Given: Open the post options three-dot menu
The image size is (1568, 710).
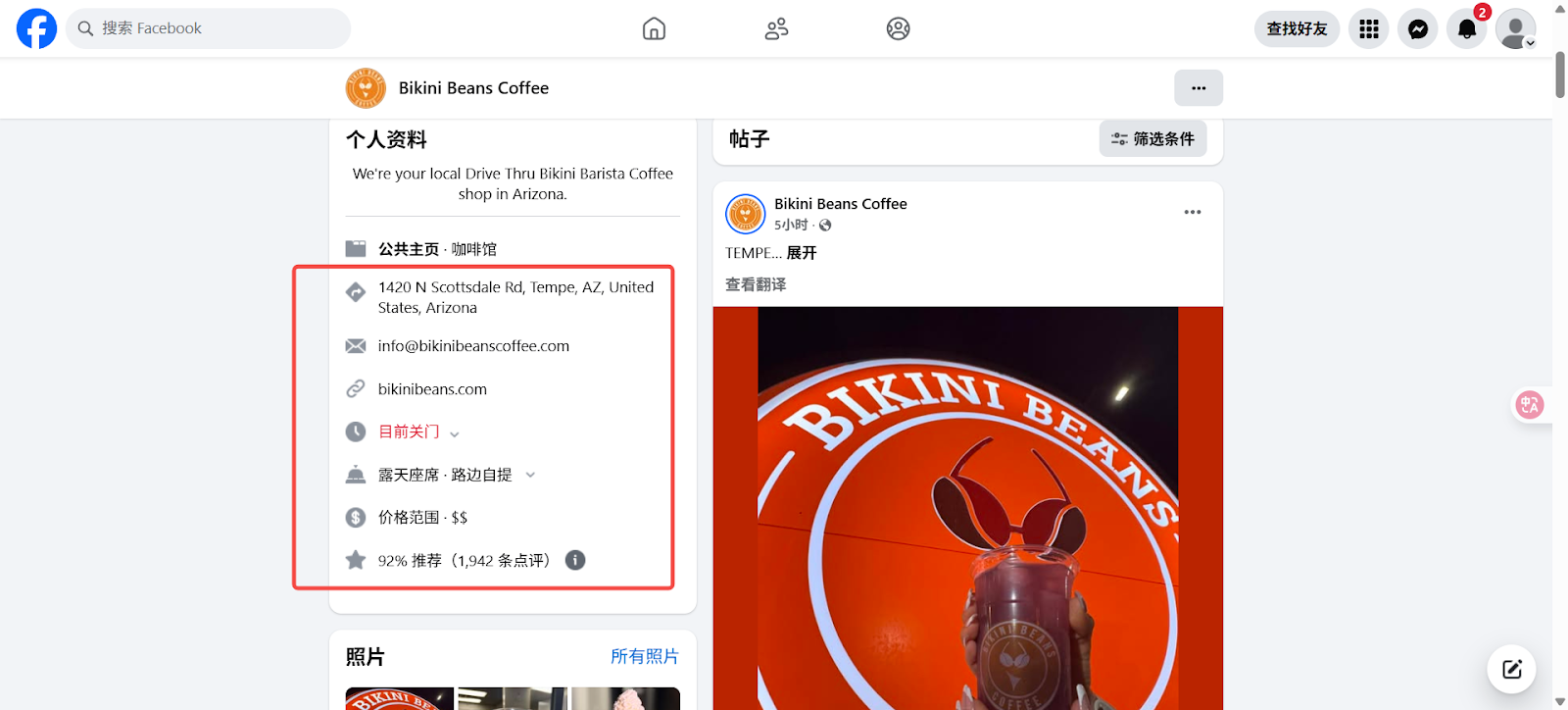Looking at the screenshot, I should pos(1193,212).
